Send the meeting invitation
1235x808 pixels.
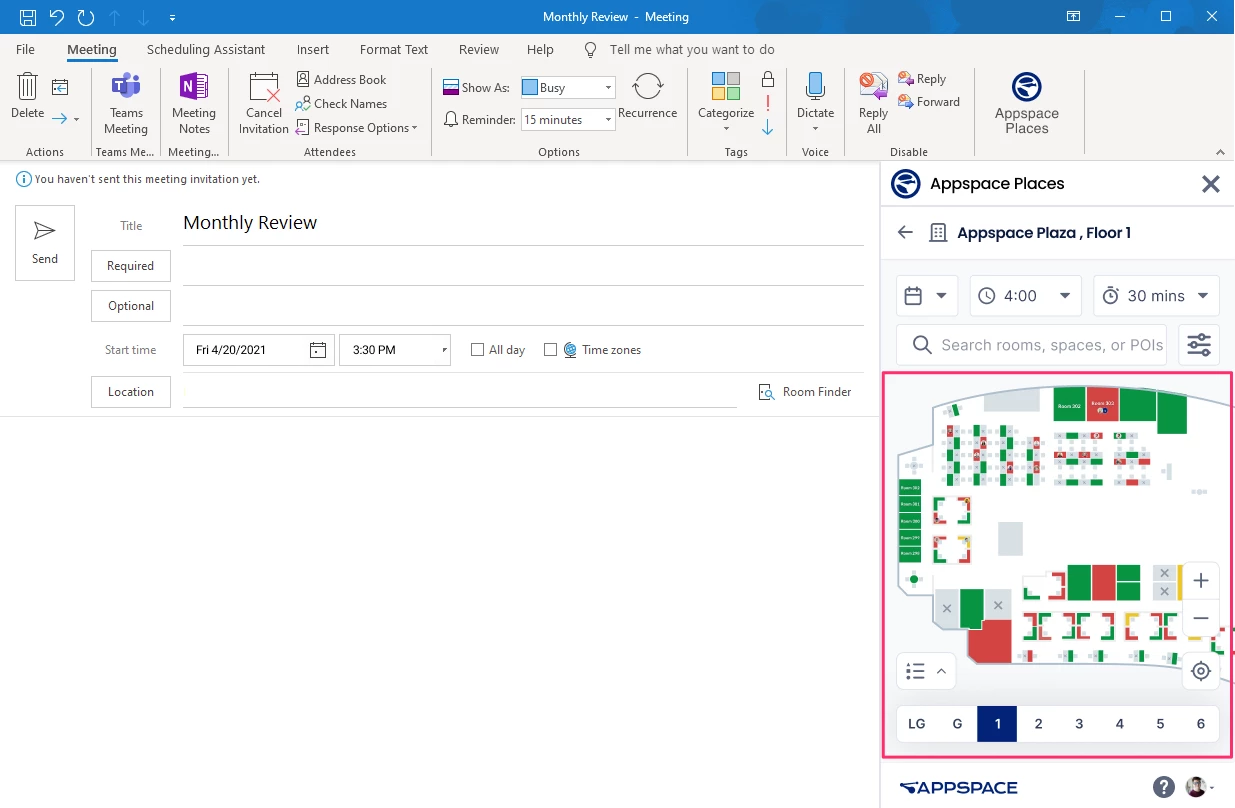click(x=45, y=243)
